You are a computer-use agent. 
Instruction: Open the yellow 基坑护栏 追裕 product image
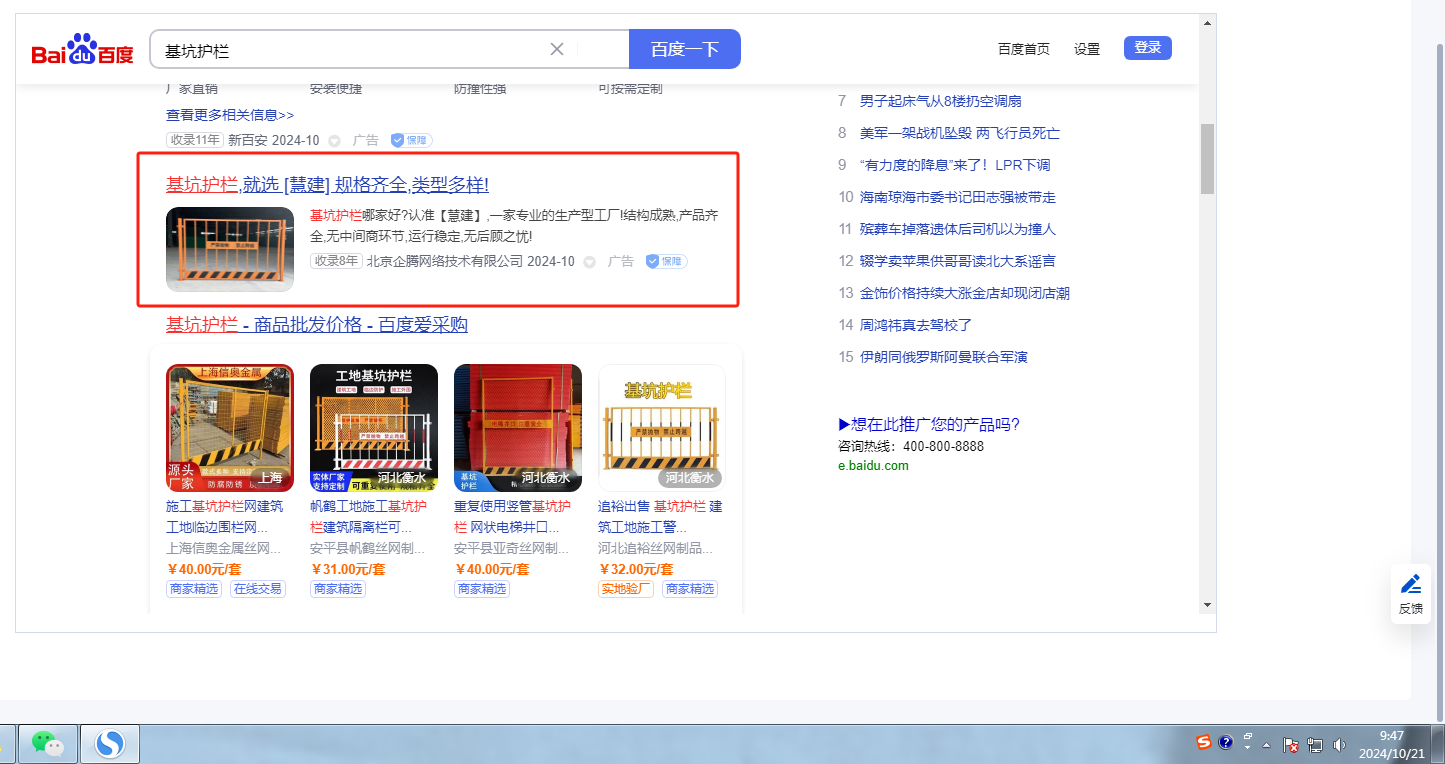coord(662,428)
